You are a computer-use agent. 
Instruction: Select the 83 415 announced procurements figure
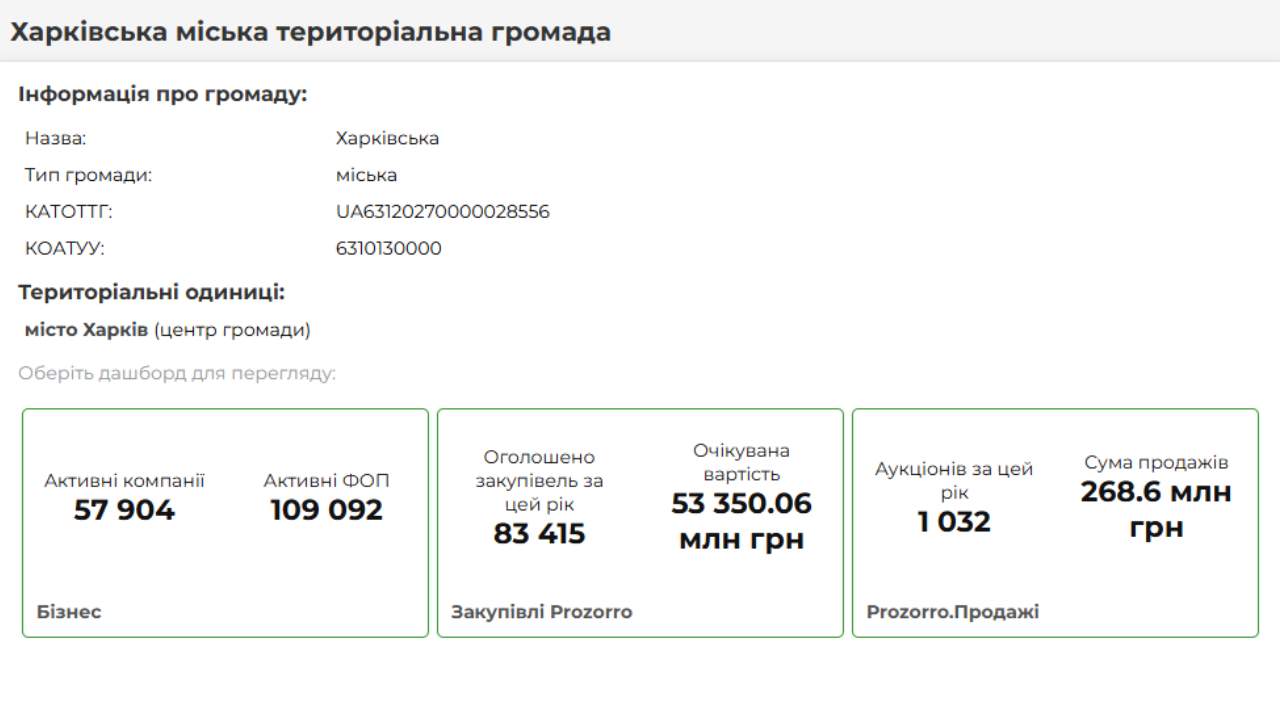pyautogui.click(x=539, y=534)
